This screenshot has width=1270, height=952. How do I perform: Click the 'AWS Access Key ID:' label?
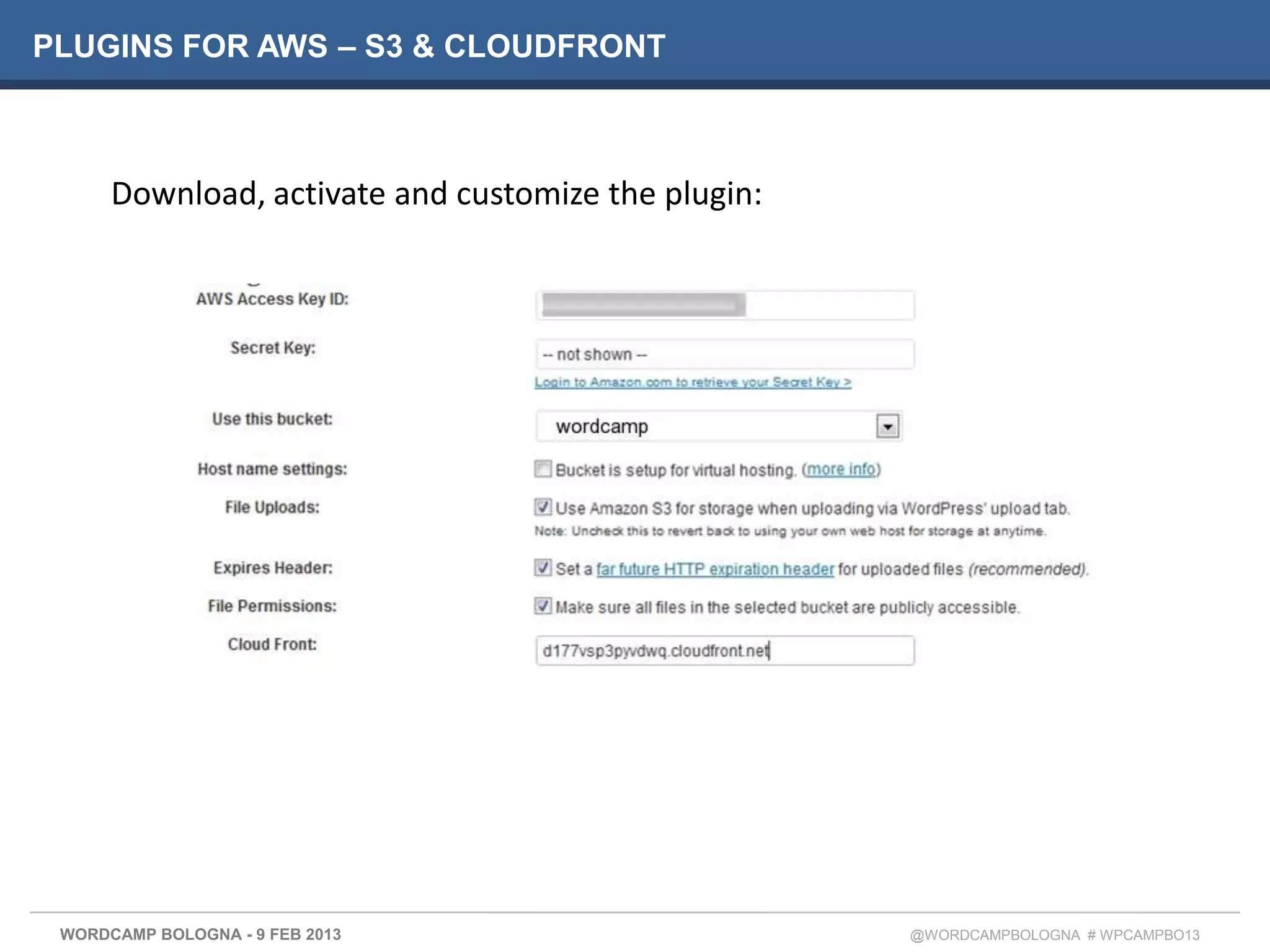tap(272, 299)
